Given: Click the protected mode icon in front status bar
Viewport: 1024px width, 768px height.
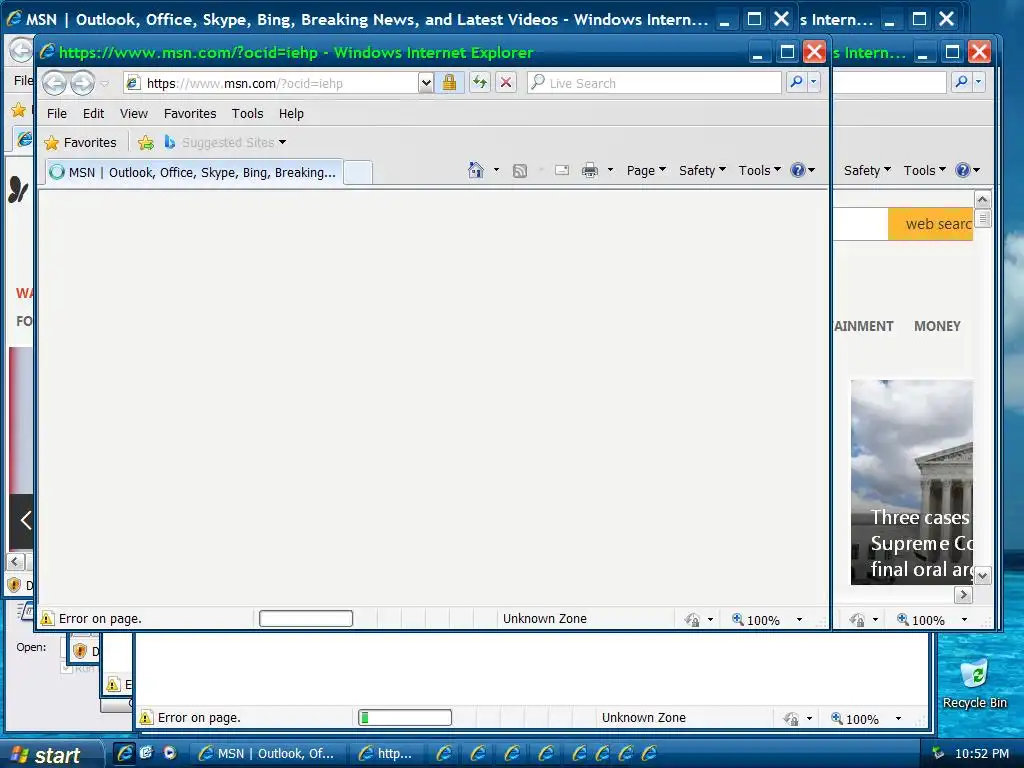Looking at the screenshot, I should [x=692, y=620].
